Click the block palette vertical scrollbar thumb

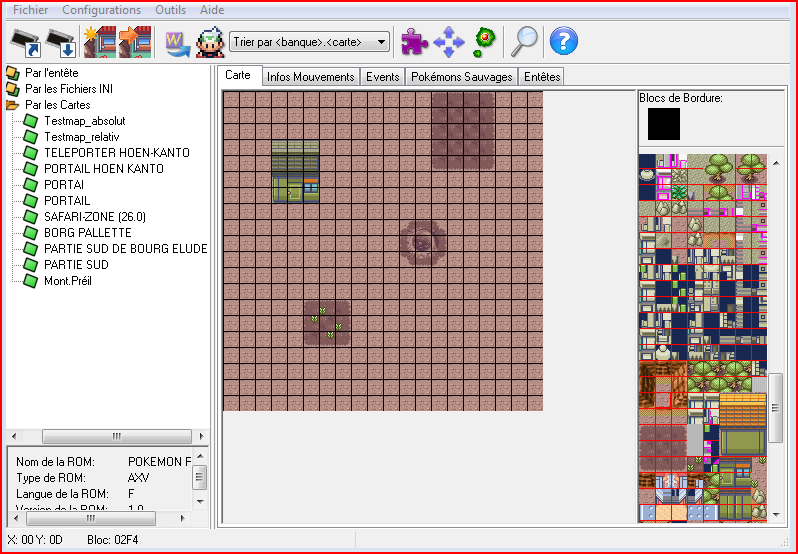[x=776, y=407]
